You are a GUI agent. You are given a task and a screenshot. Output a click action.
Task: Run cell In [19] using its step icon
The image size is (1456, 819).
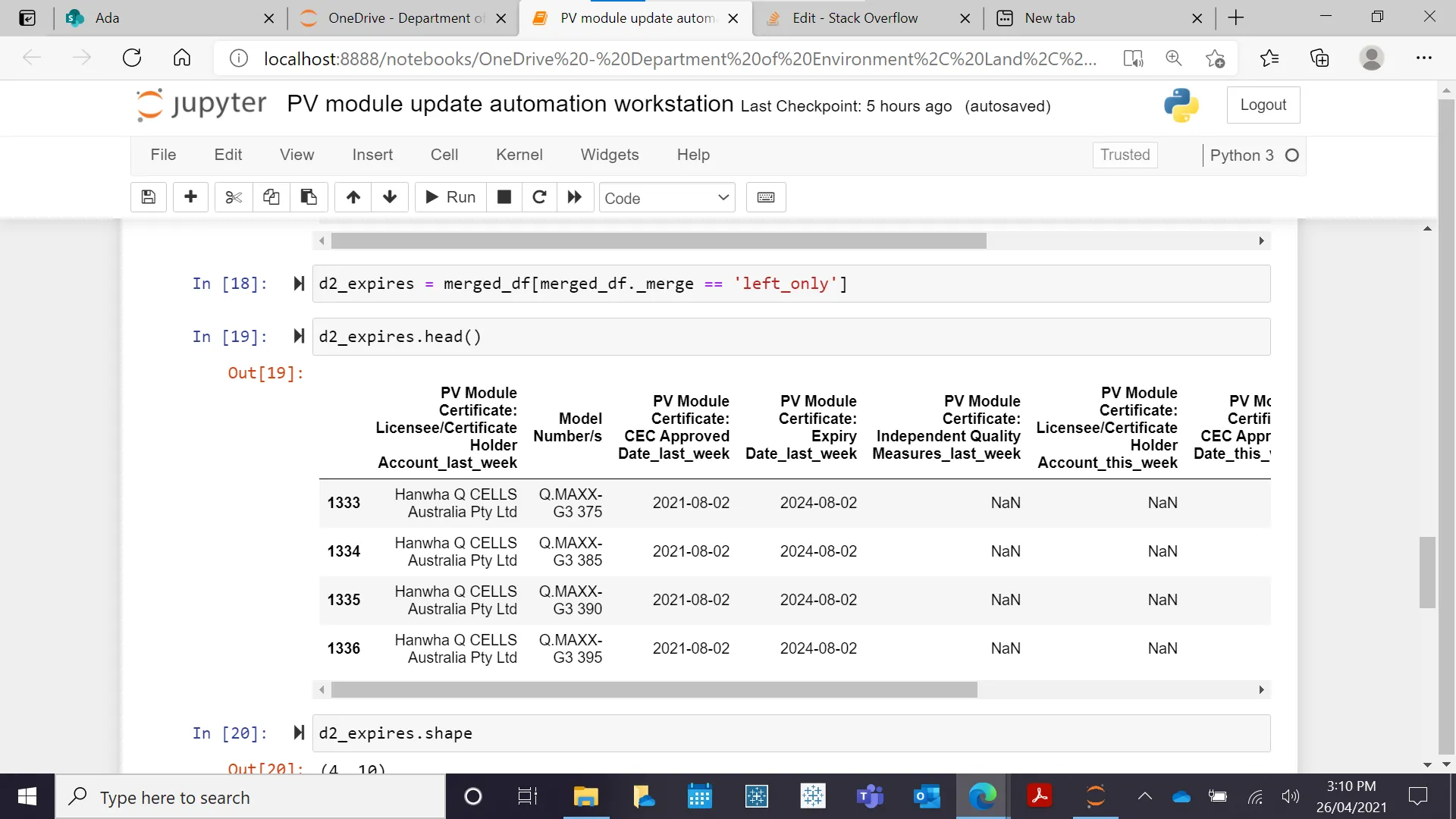[x=299, y=336]
